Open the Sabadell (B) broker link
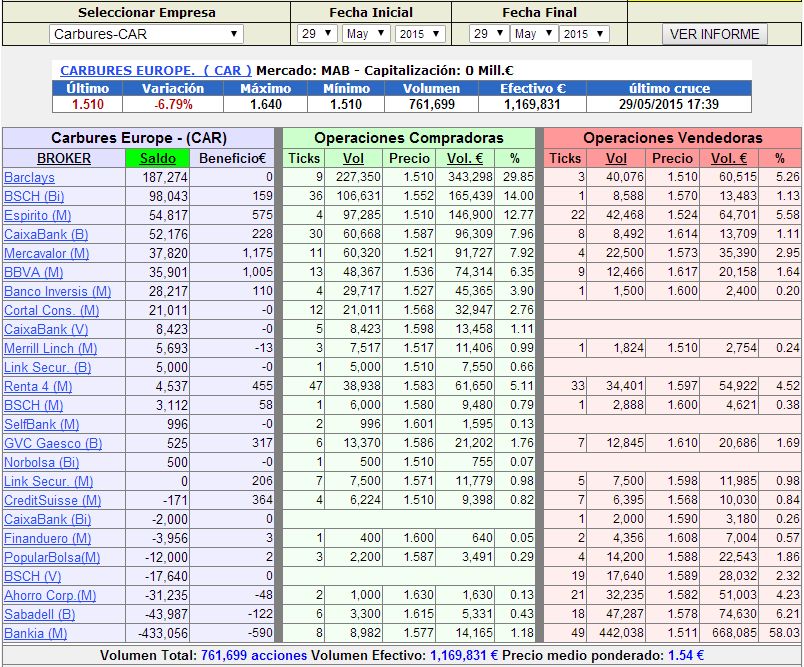 (x=39, y=614)
